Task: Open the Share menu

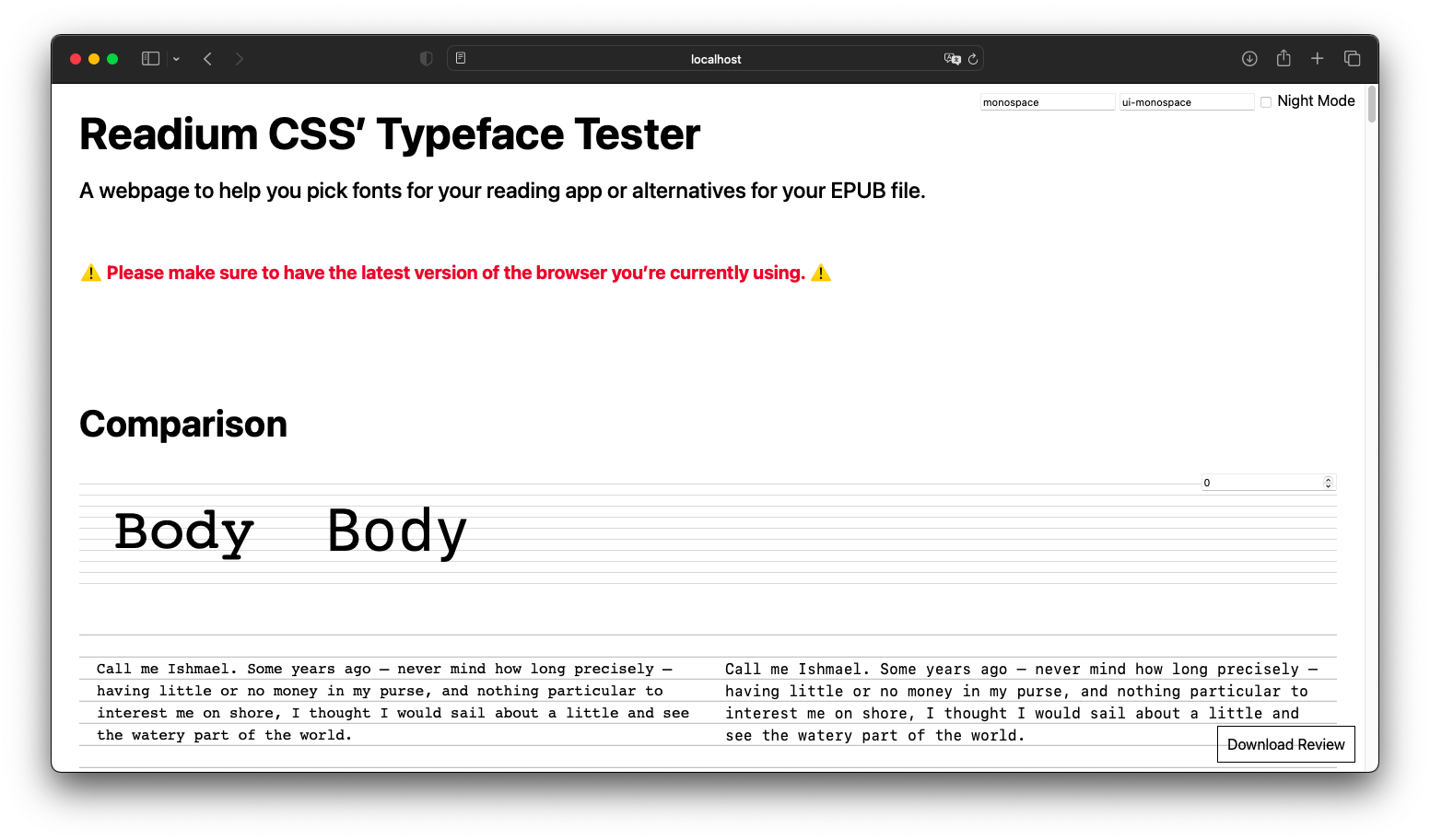Action: coord(1283,58)
